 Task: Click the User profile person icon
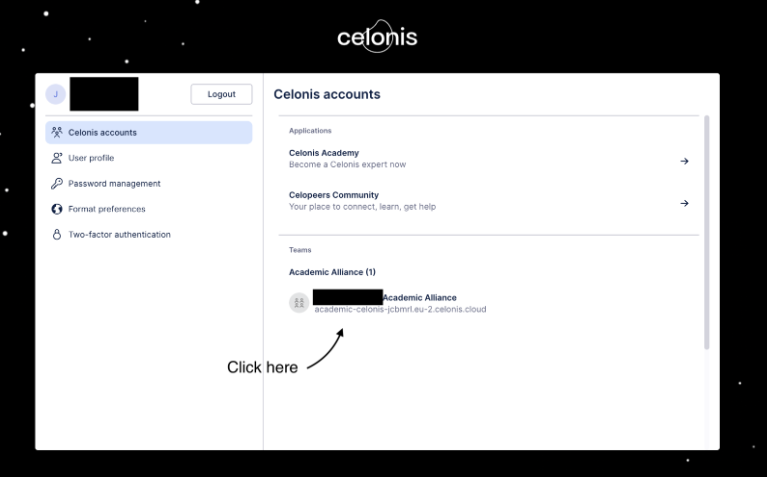coord(57,158)
